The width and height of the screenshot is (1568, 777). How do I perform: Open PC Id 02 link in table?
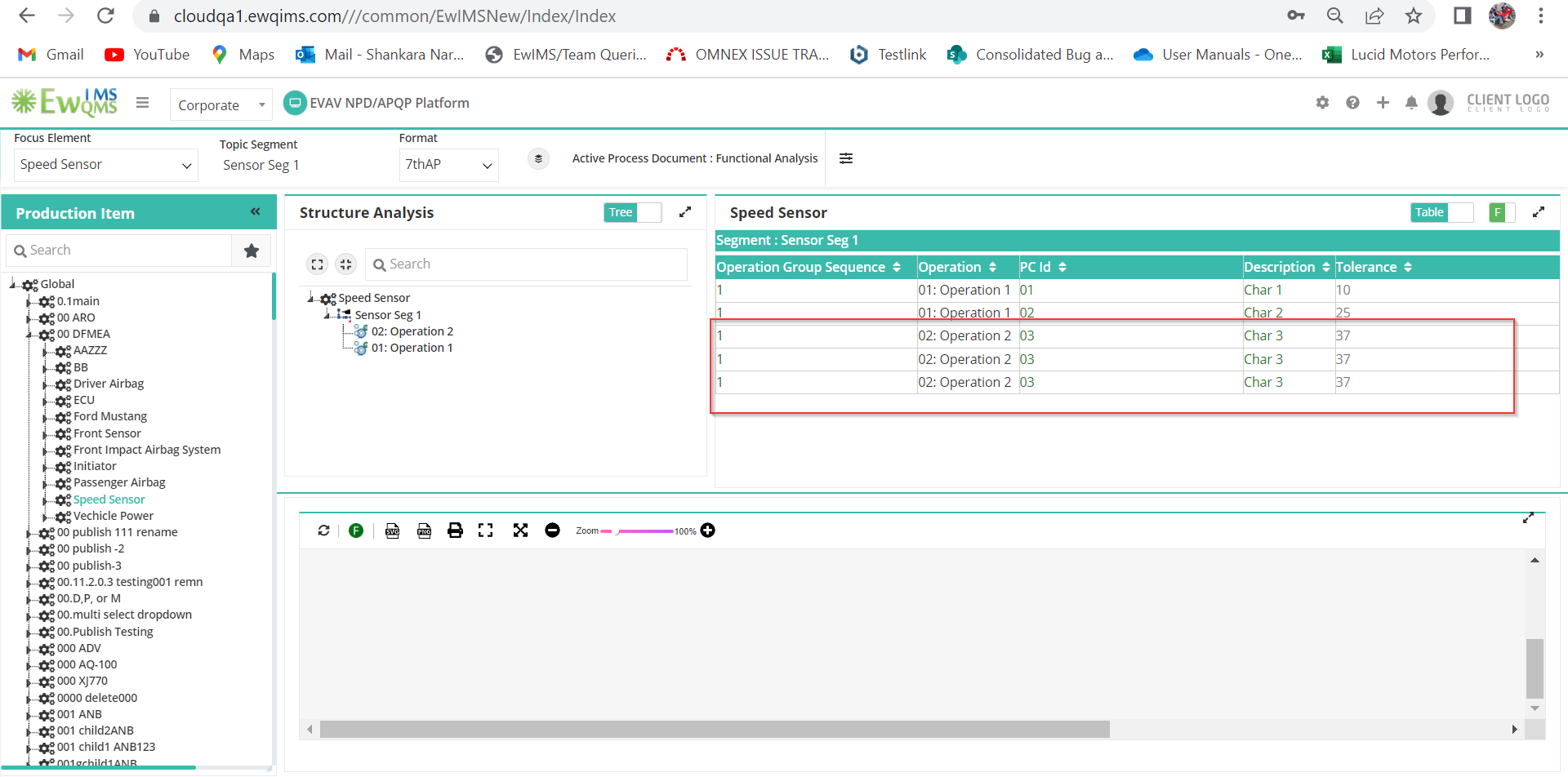click(x=1027, y=313)
